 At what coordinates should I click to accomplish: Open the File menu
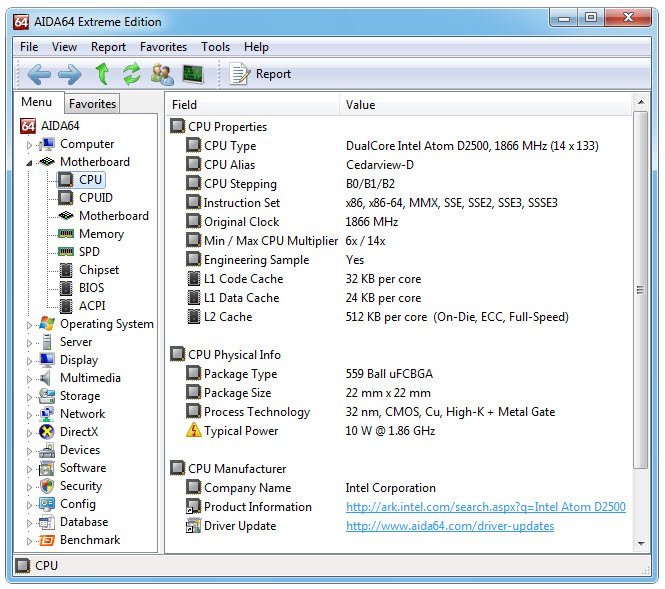29,47
